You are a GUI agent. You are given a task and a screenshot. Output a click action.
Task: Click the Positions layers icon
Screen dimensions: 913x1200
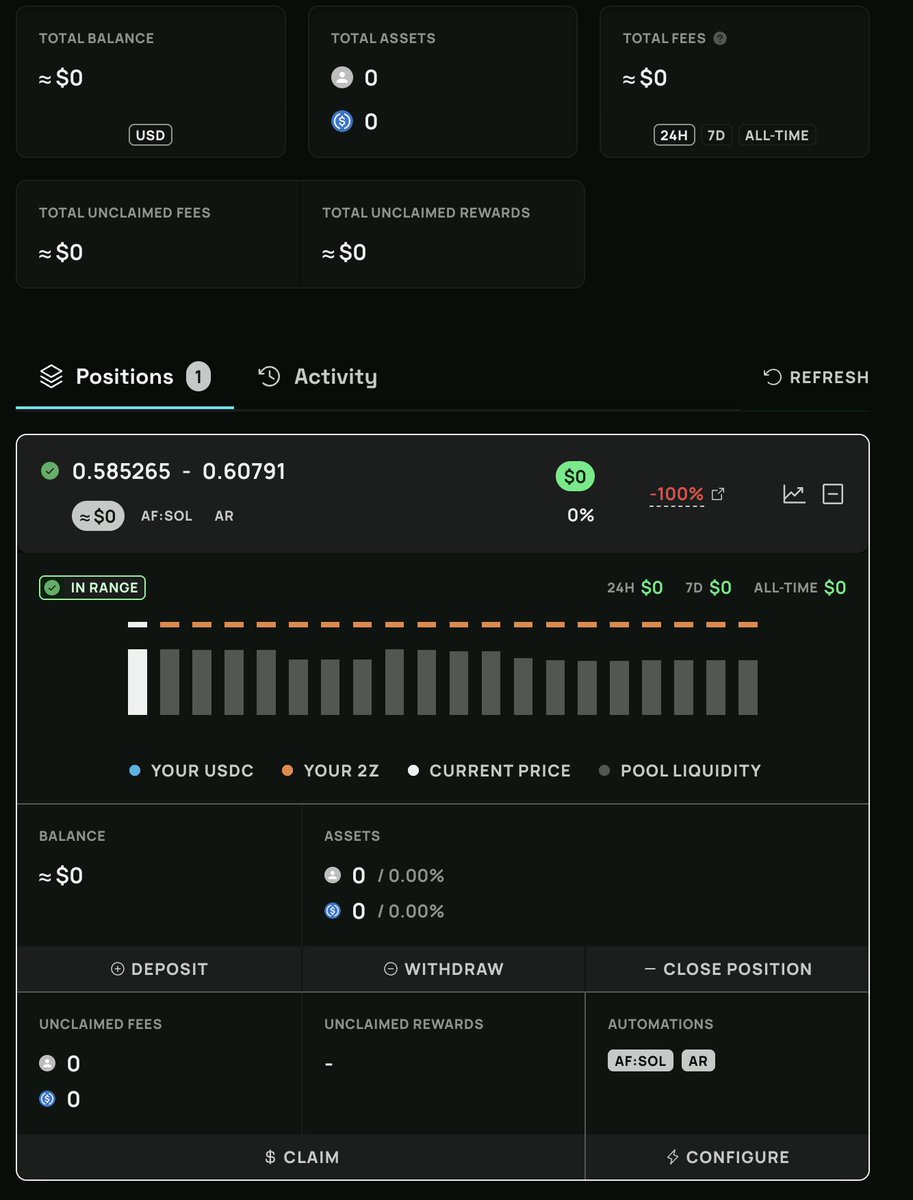point(50,377)
